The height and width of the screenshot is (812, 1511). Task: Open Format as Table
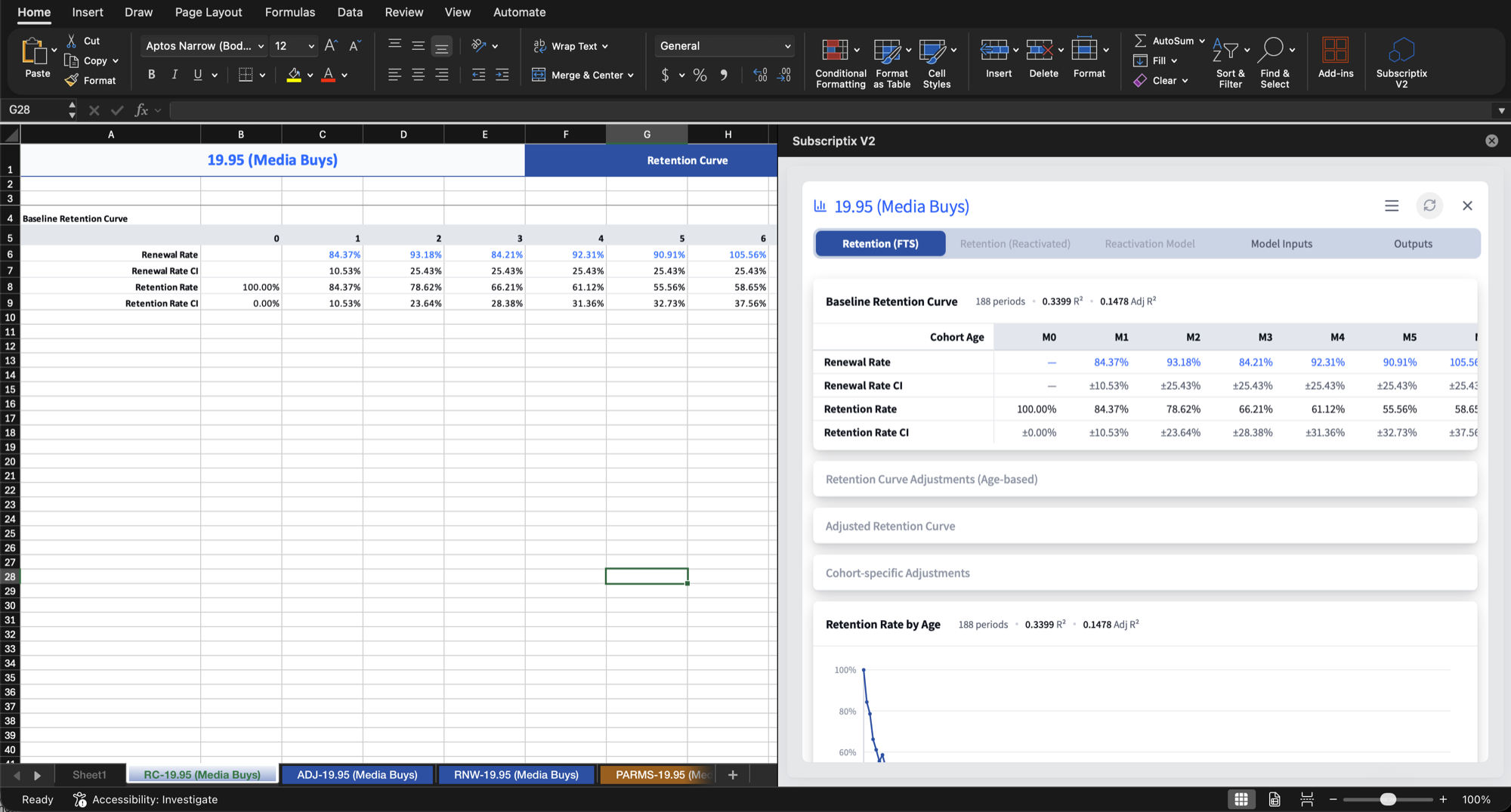pyautogui.click(x=891, y=63)
